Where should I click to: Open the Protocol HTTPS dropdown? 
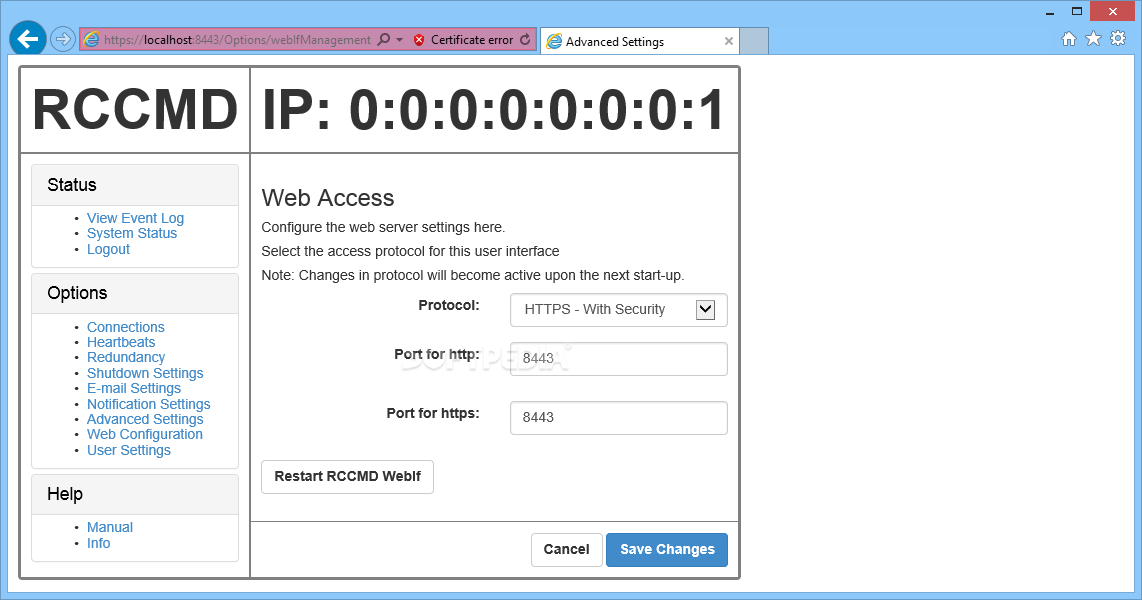(x=618, y=309)
